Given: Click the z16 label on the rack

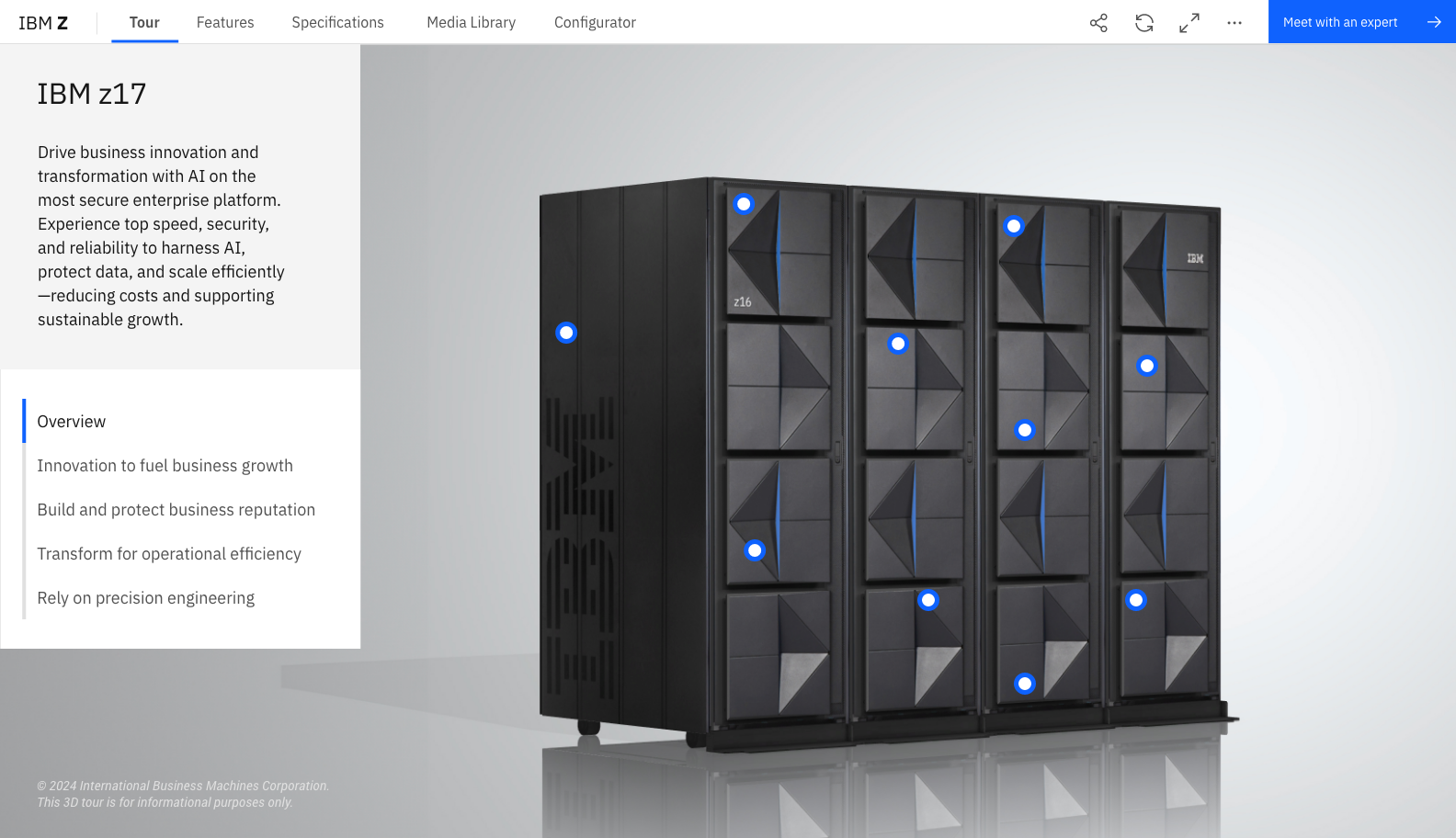Looking at the screenshot, I should [x=743, y=302].
